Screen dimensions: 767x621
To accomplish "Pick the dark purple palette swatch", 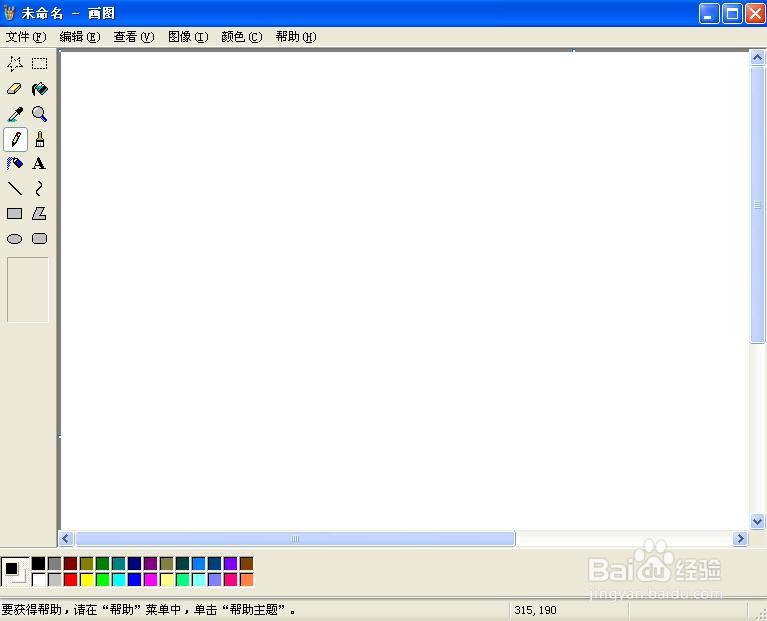I will point(151,564).
